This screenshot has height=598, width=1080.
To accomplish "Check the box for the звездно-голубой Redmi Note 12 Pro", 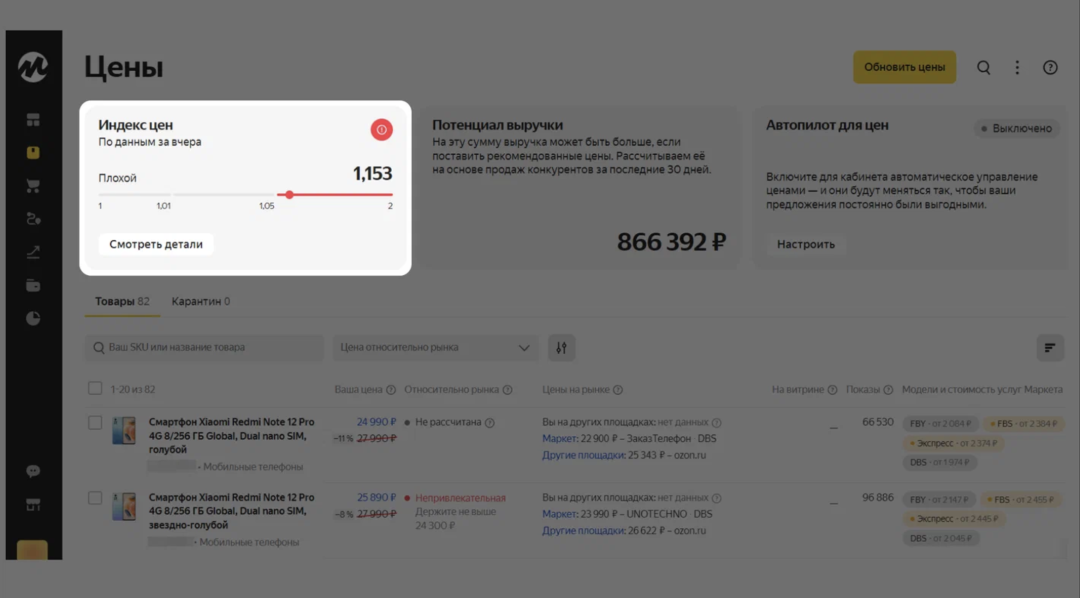I will pyautogui.click(x=95, y=497).
